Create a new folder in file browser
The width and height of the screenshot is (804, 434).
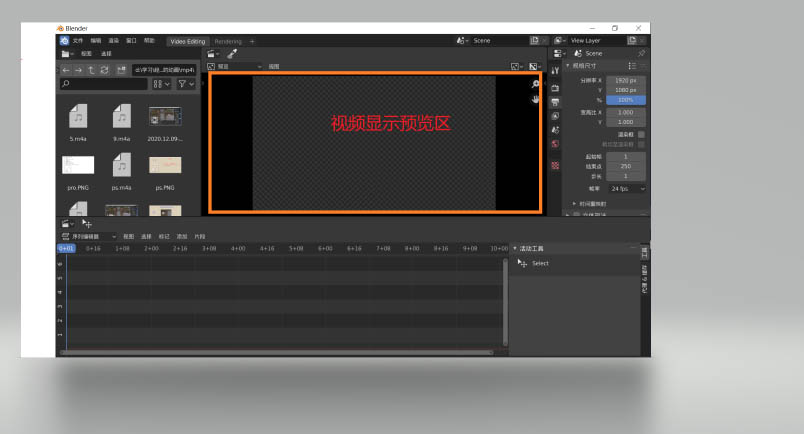tap(119, 70)
